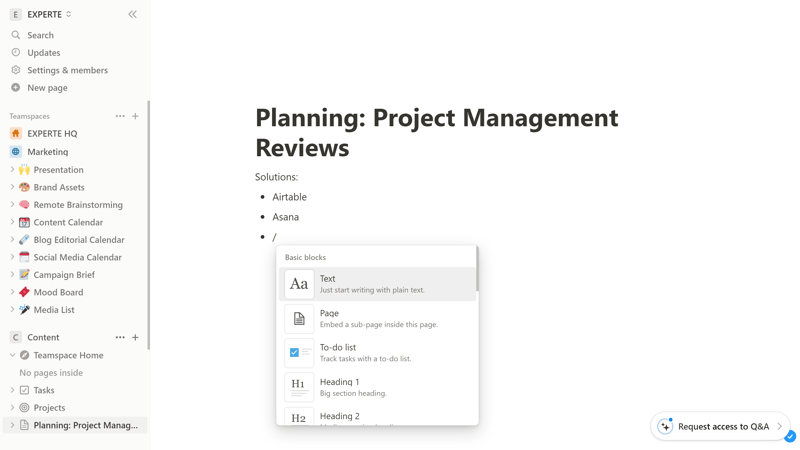Click the EXPERTE HQ house icon
The height and width of the screenshot is (450, 800).
tap(16, 133)
